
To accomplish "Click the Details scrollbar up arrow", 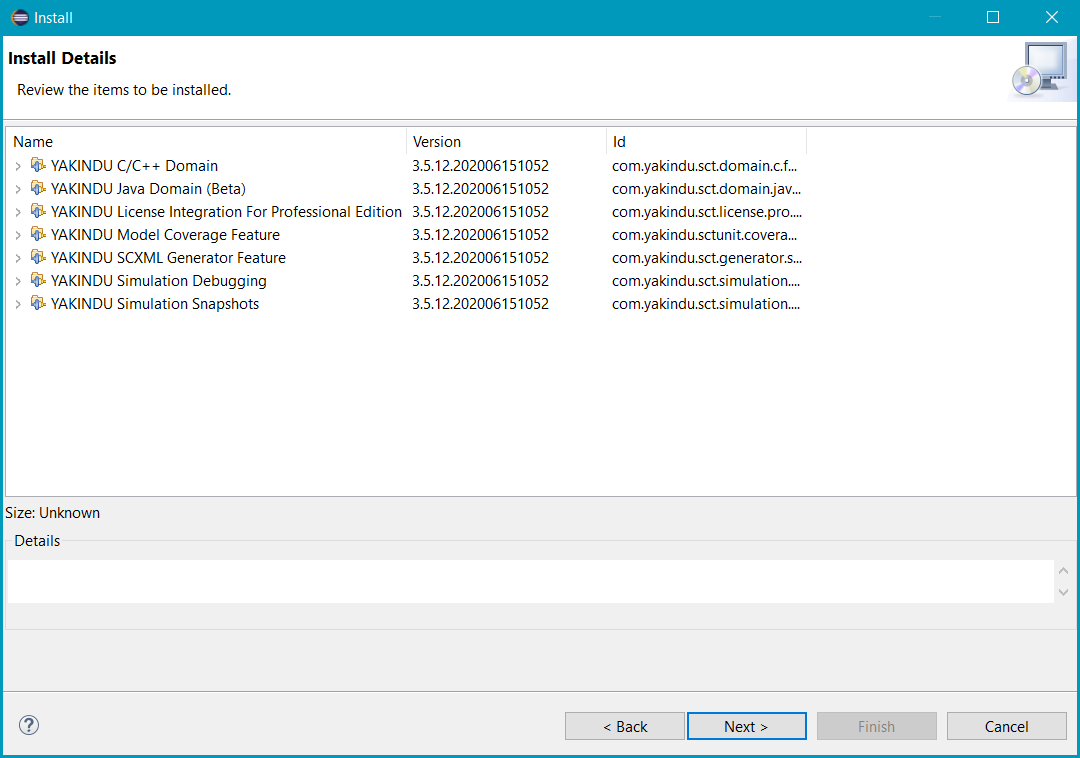I will click(x=1063, y=571).
